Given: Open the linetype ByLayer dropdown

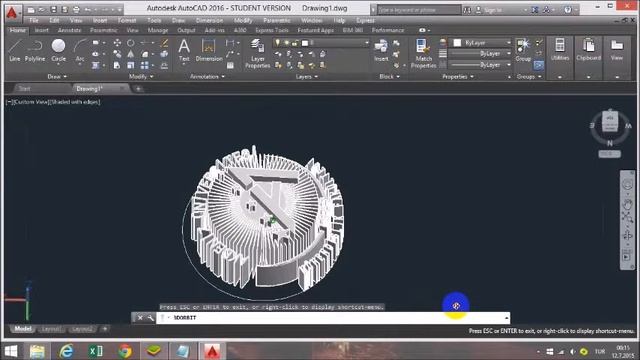Looking at the screenshot, I should [x=480, y=65].
